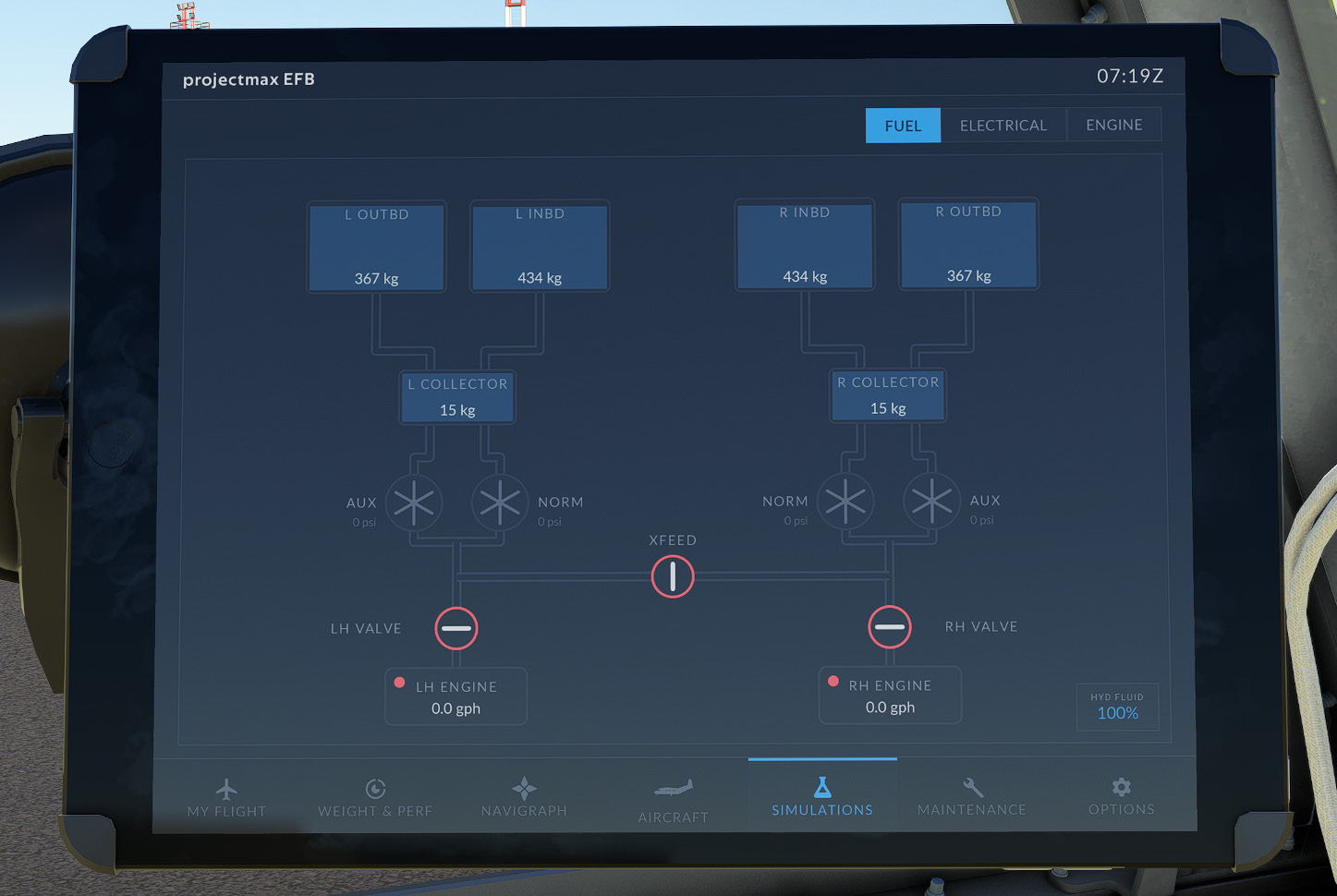Click the L COLLECTOR tank box
The width and height of the screenshot is (1337, 896).
coord(457,397)
